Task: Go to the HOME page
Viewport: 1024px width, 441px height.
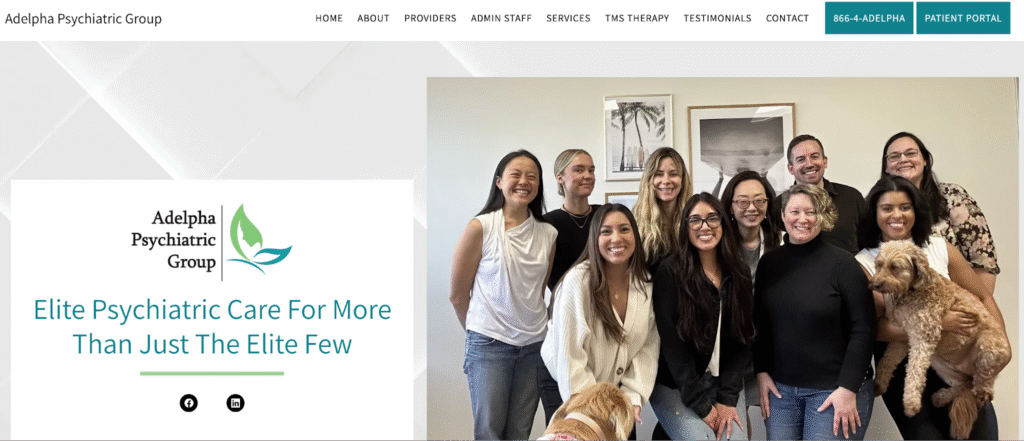Action: click(x=329, y=18)
